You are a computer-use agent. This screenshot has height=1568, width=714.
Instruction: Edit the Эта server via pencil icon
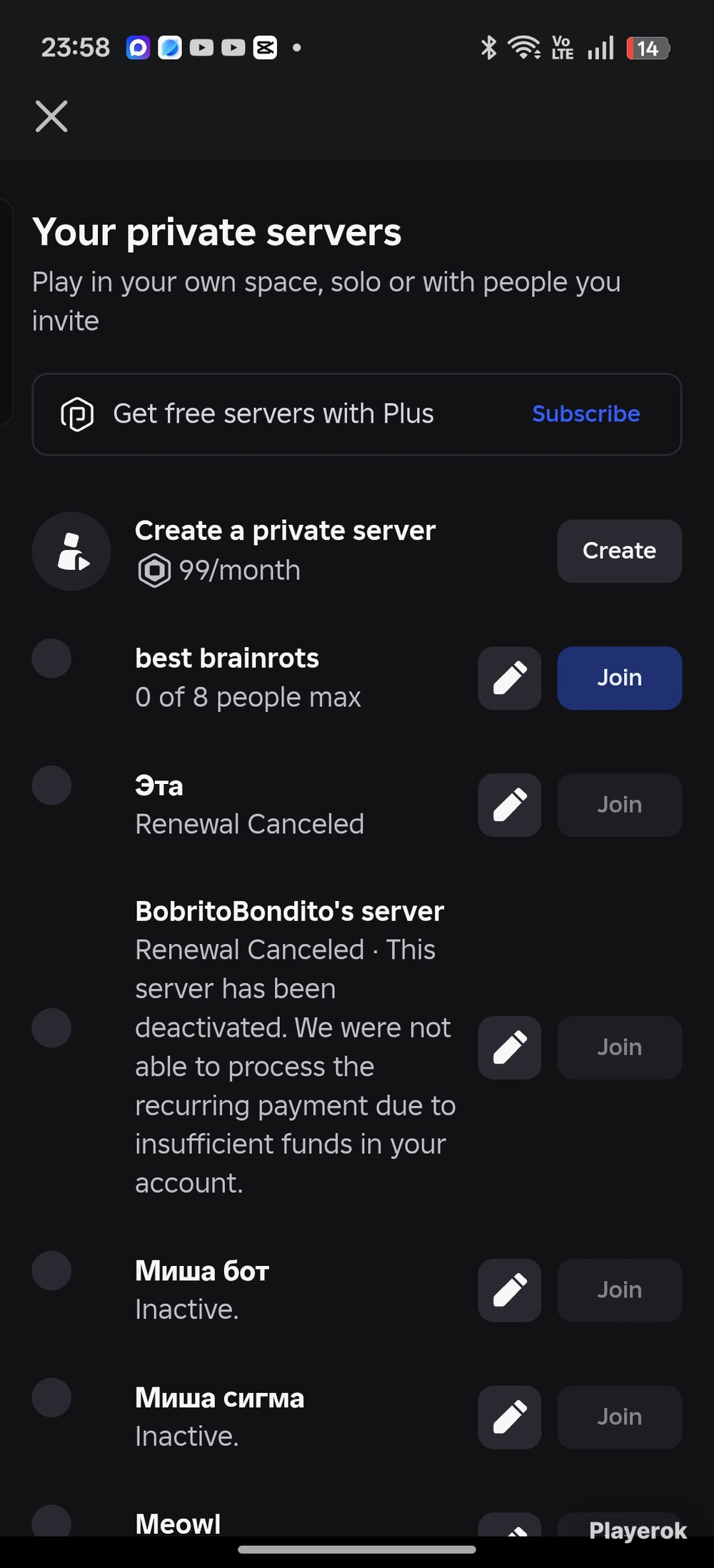[510, 805]
